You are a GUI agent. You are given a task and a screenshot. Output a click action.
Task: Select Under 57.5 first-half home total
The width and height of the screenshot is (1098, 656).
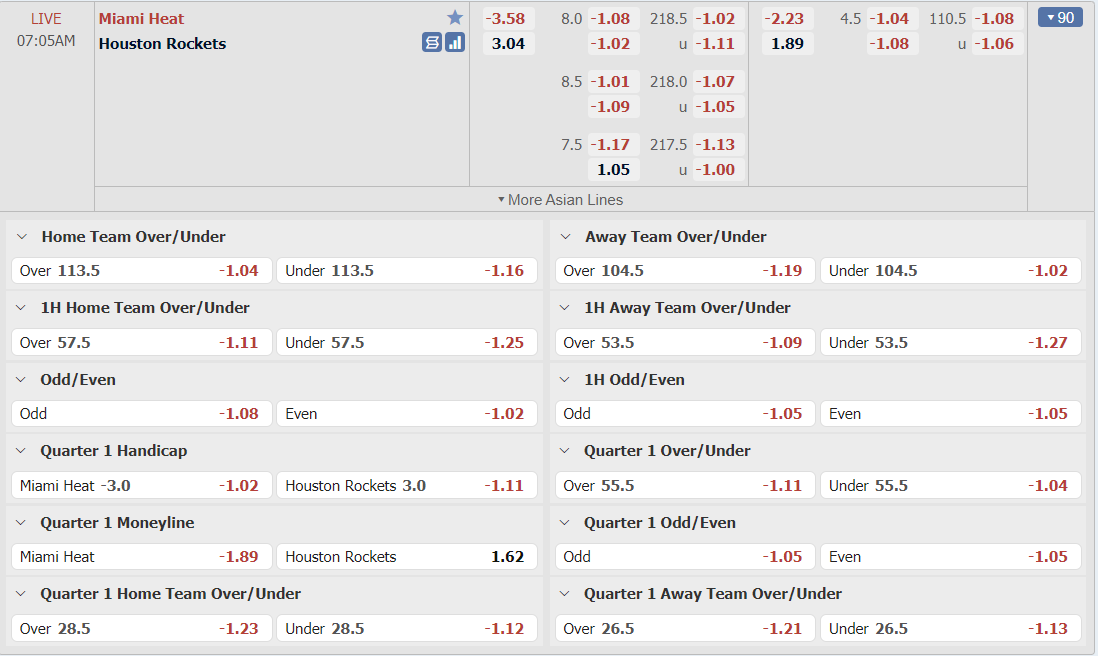coord(407,342)
